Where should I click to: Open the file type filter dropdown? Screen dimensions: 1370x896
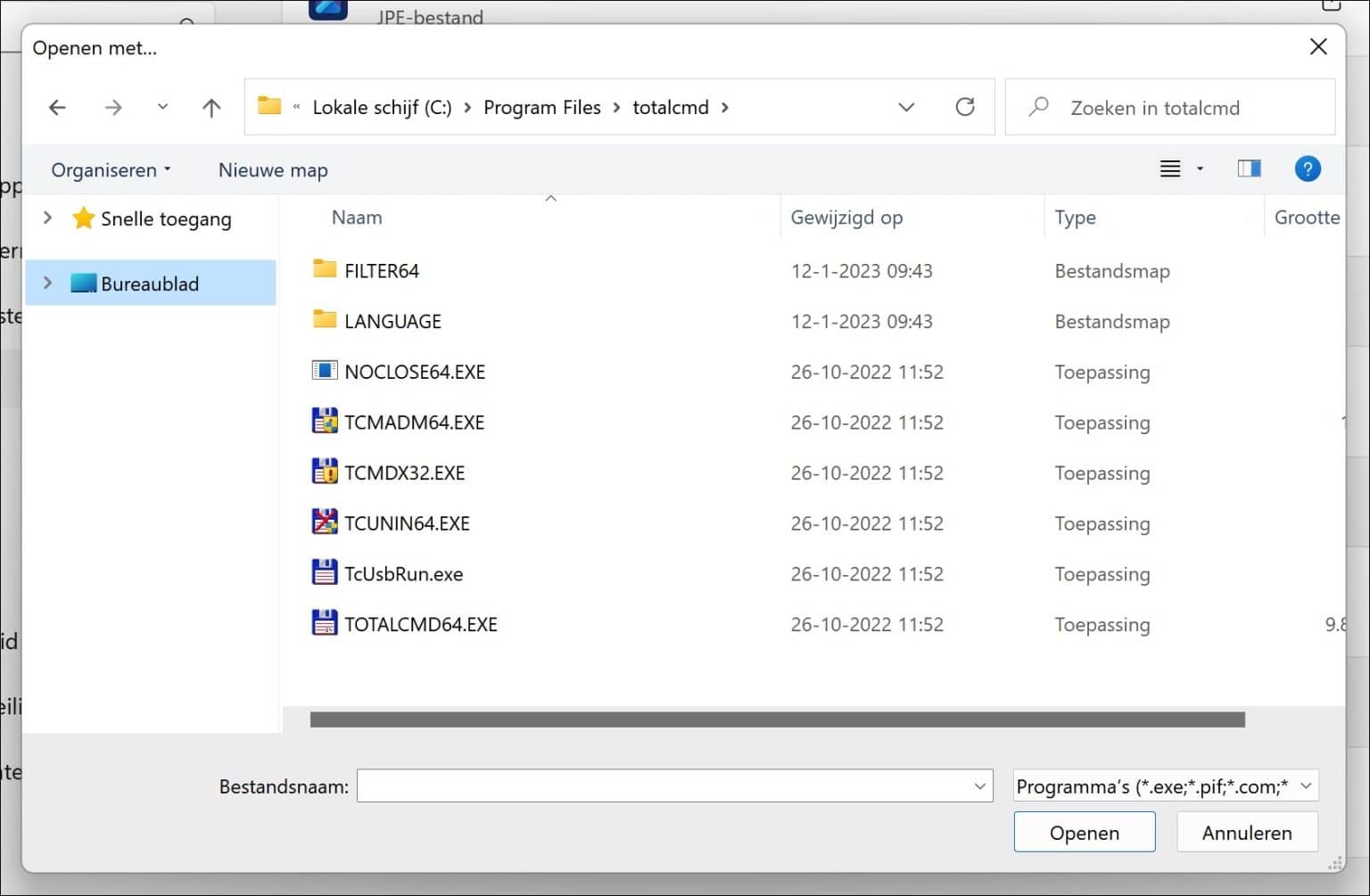tap(1163, 785)
